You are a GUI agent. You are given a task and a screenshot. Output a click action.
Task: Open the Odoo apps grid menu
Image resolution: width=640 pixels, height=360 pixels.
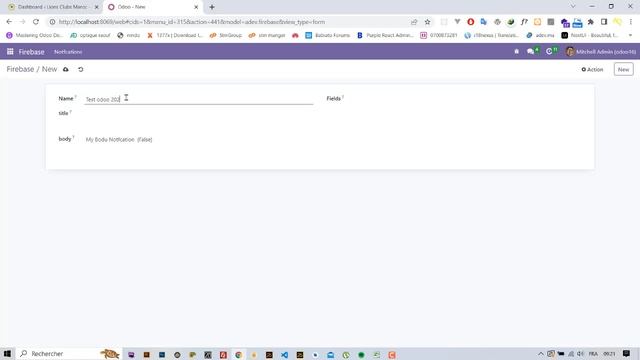pyautogui.click(x=10, y=51)
